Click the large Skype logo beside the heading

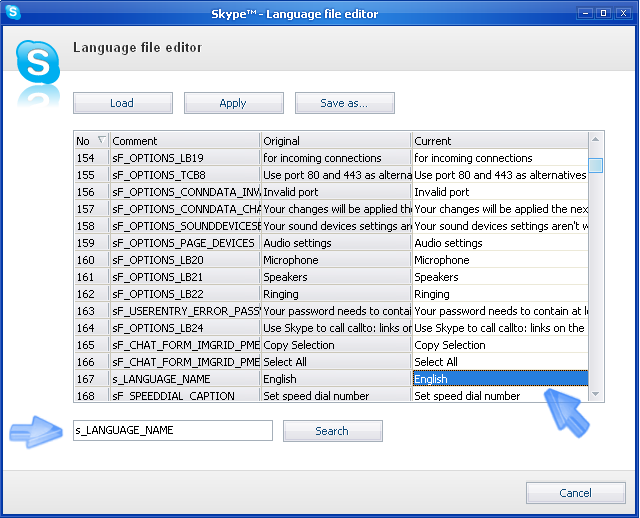point(38,62)
